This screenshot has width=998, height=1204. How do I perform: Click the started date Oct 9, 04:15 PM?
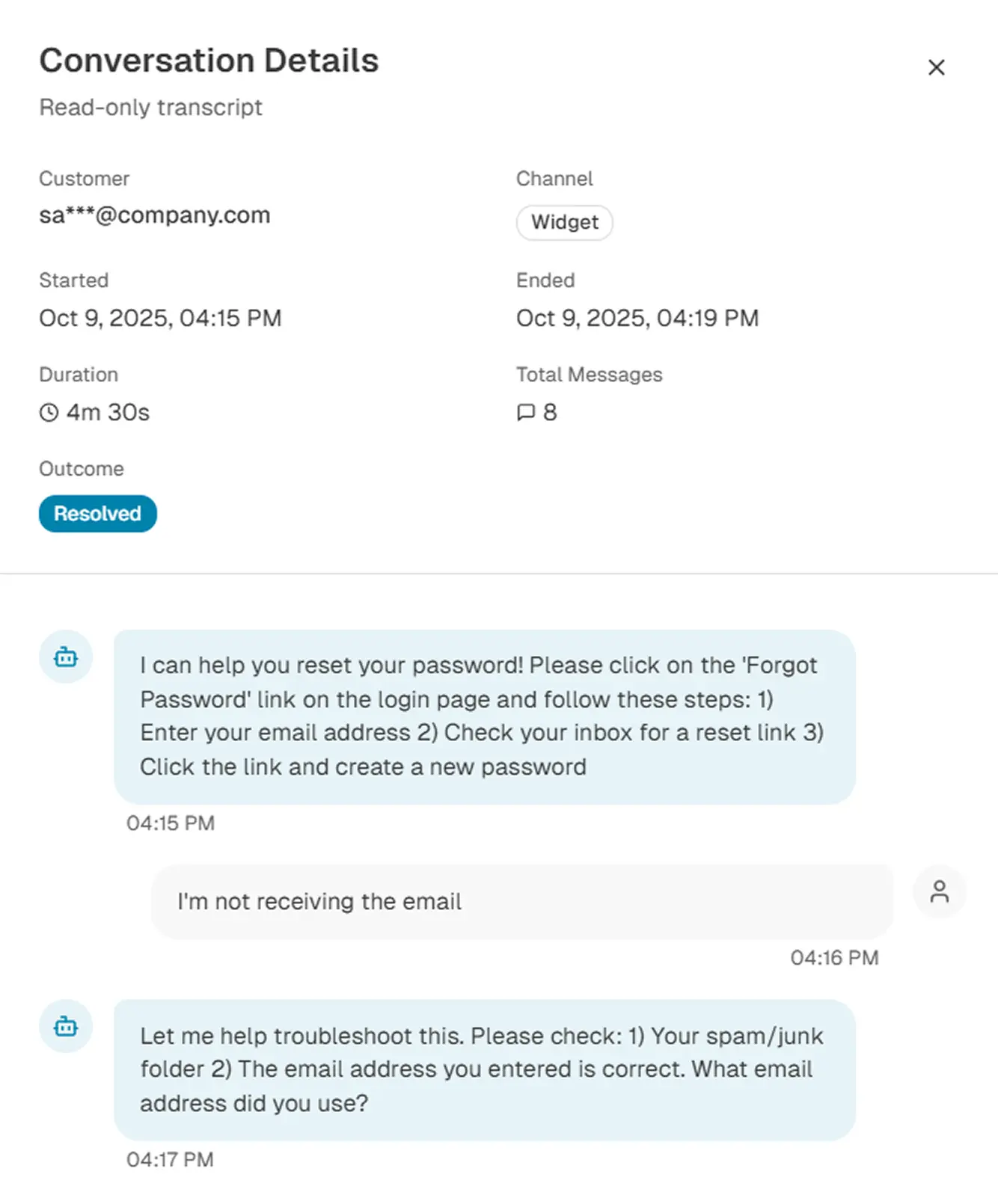160,318
